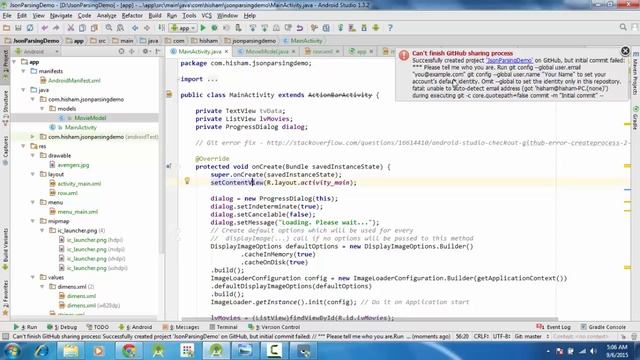Expand the androidTest package node
640x360 pixels.
pyautogui.click(x=33, y=137)
